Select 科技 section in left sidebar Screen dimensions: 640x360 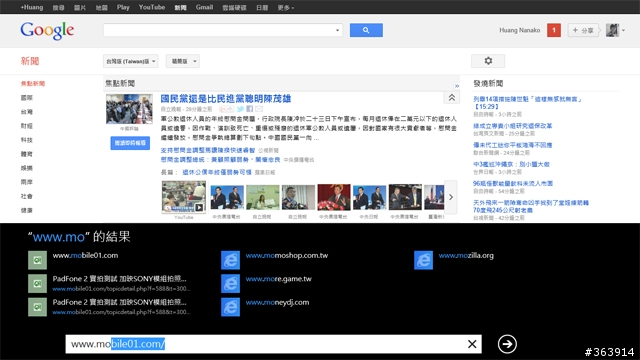[27, 140]
